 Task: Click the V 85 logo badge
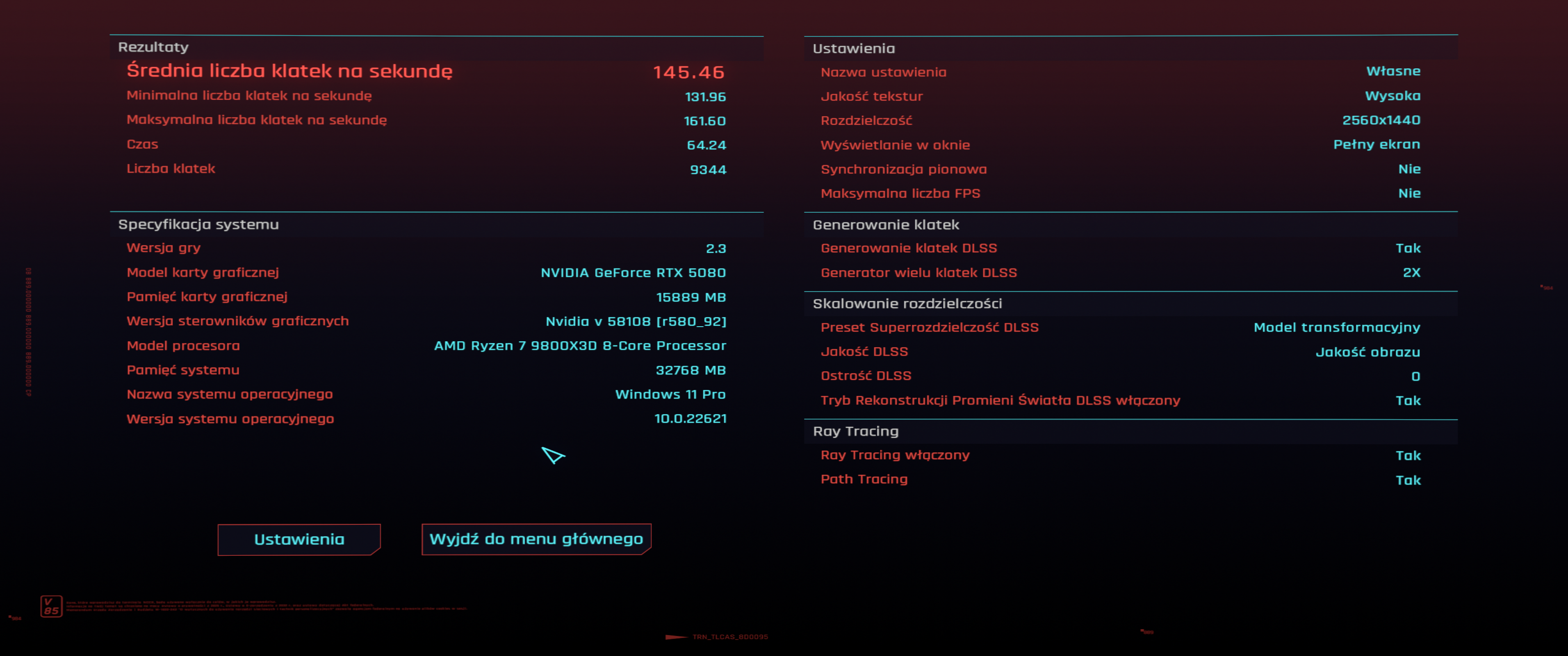(x=51, y=606)
